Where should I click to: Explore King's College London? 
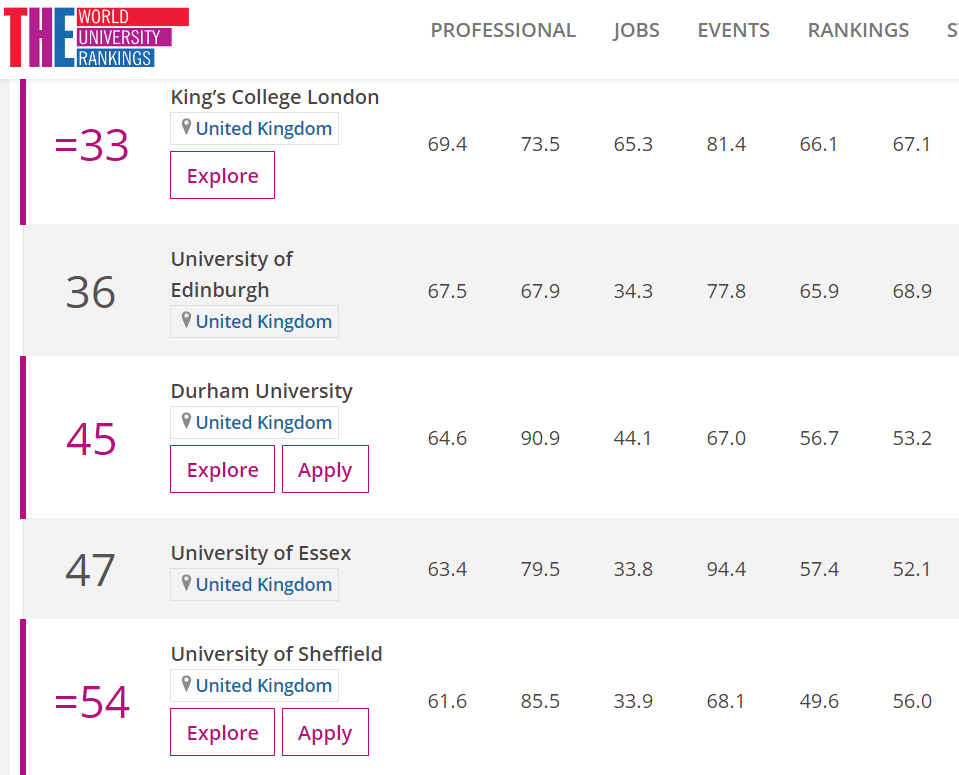click(x=222, y=176)
